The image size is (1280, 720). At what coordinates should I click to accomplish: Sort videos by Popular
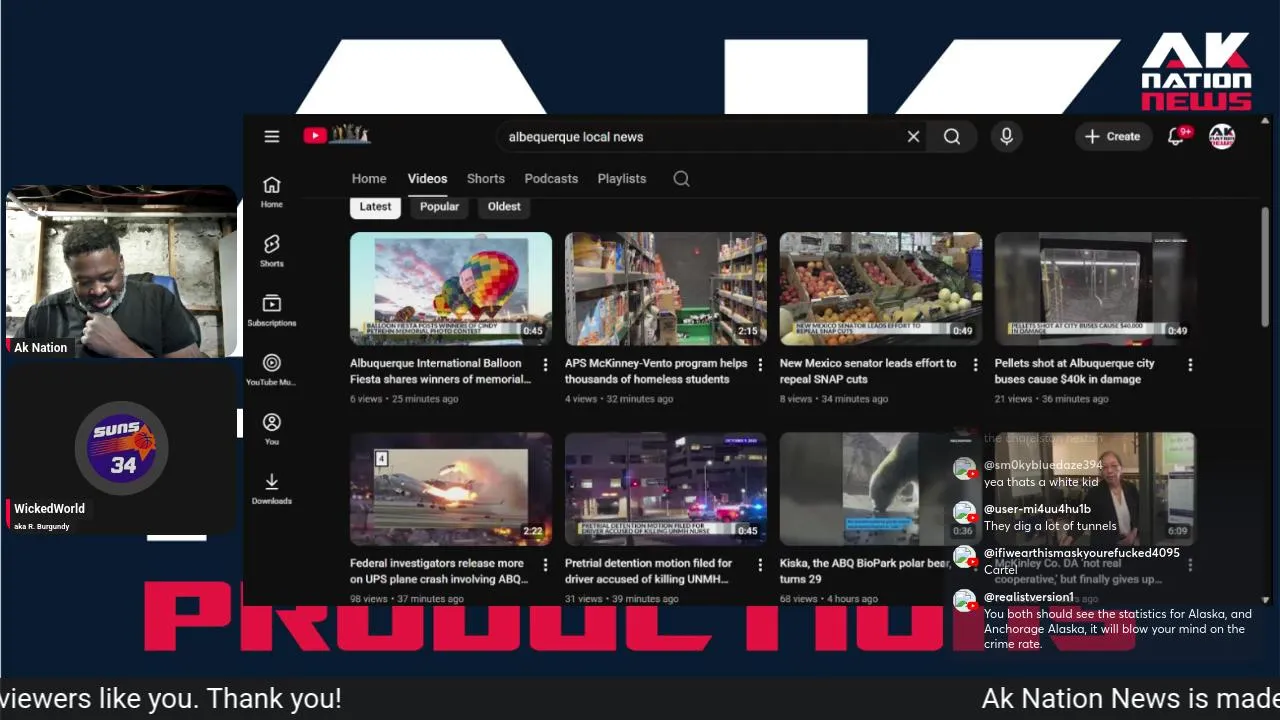(x=439, y=206)
